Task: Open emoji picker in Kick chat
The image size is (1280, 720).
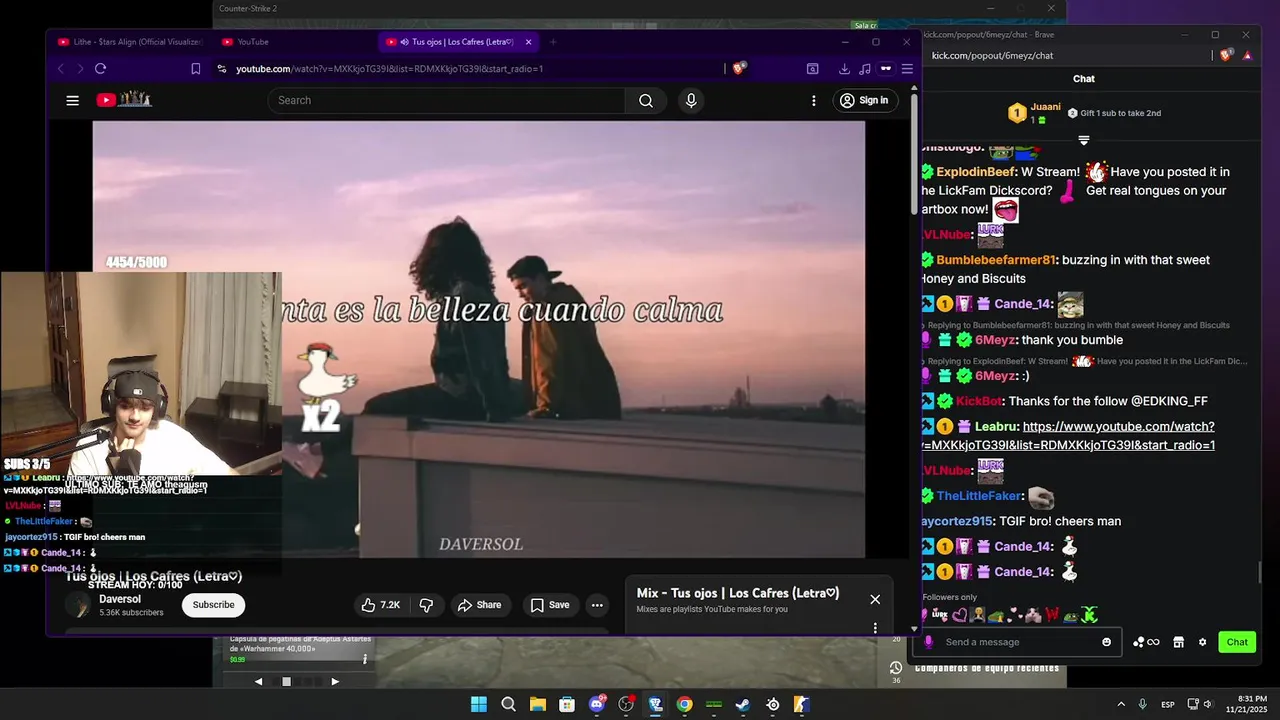Action: 1106,642
